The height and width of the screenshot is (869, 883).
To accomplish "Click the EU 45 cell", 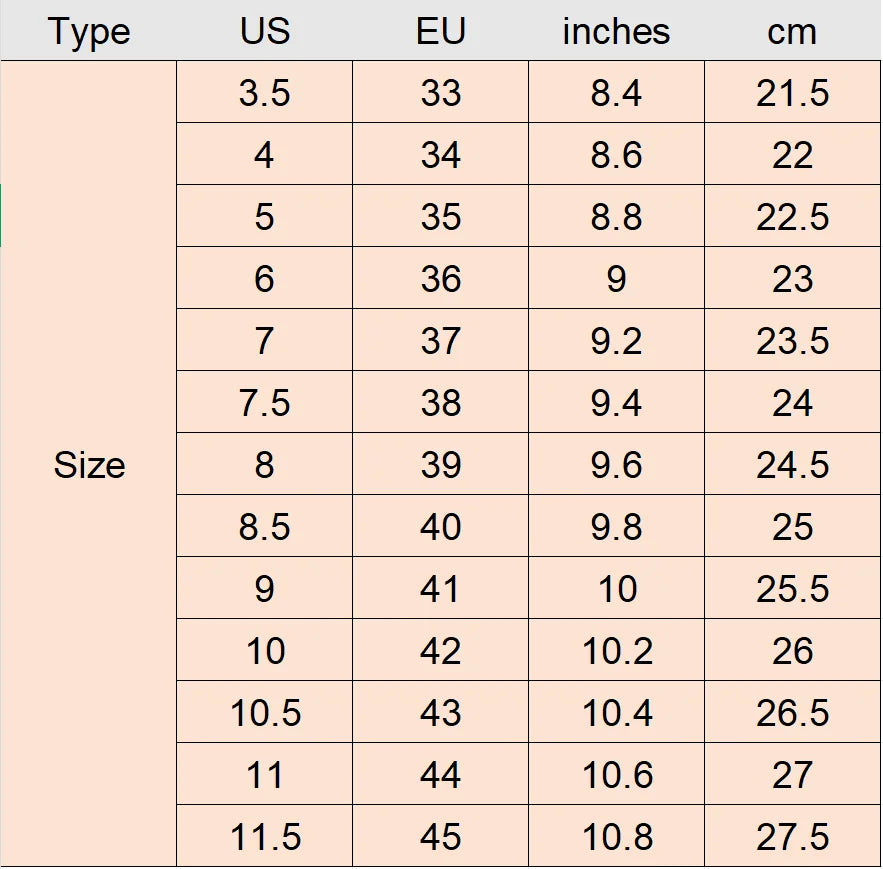I will [x=441, y=837].
